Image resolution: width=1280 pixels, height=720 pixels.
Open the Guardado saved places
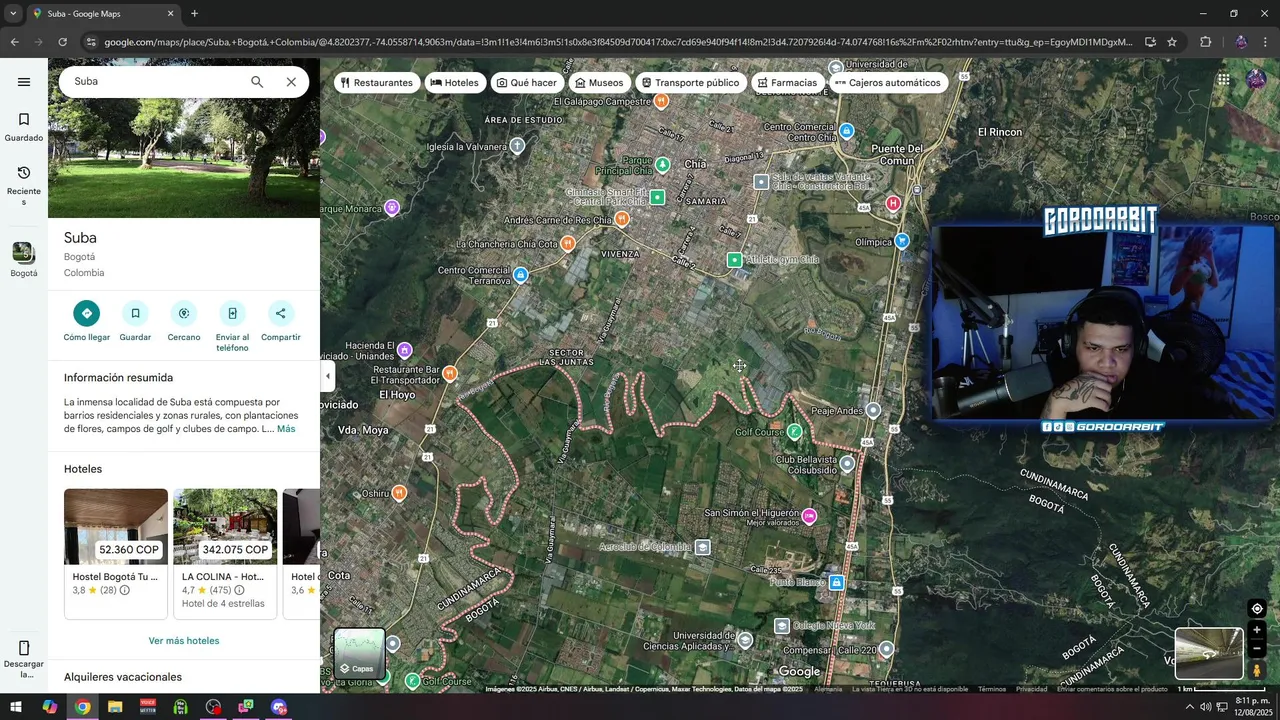point(24,127)
